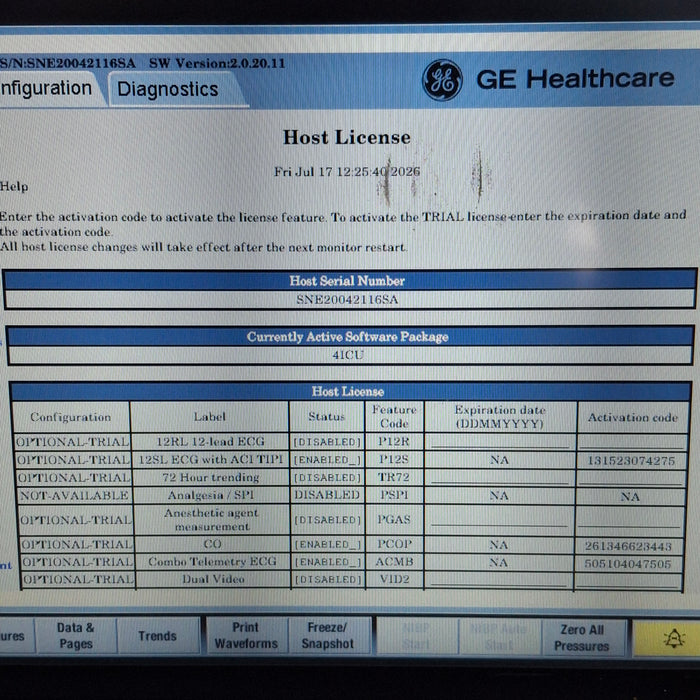Viewport: 700px width, 700px height.
Task: Click the Configuration column header
Action: (x=71, y=417)
